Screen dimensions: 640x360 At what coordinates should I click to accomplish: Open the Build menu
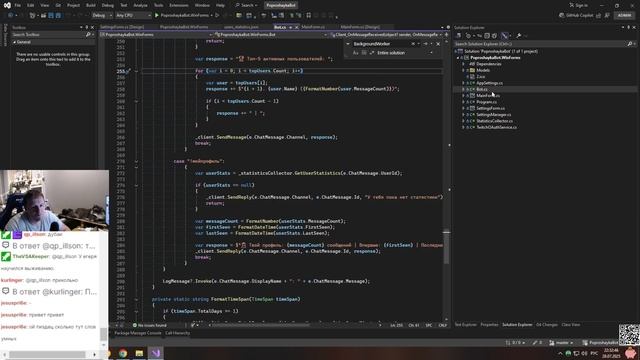(x=91, y=5)
